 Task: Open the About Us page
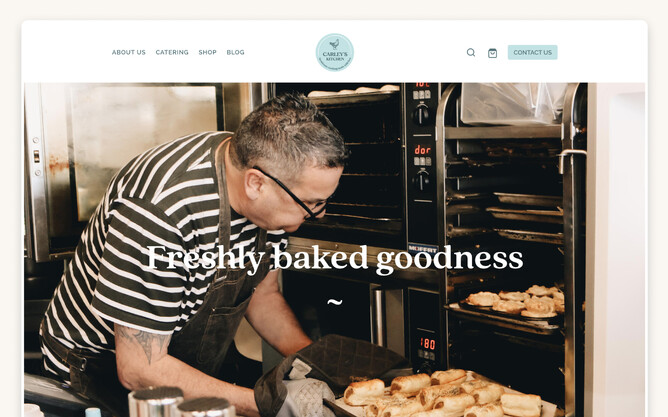(x=129, y=52)
